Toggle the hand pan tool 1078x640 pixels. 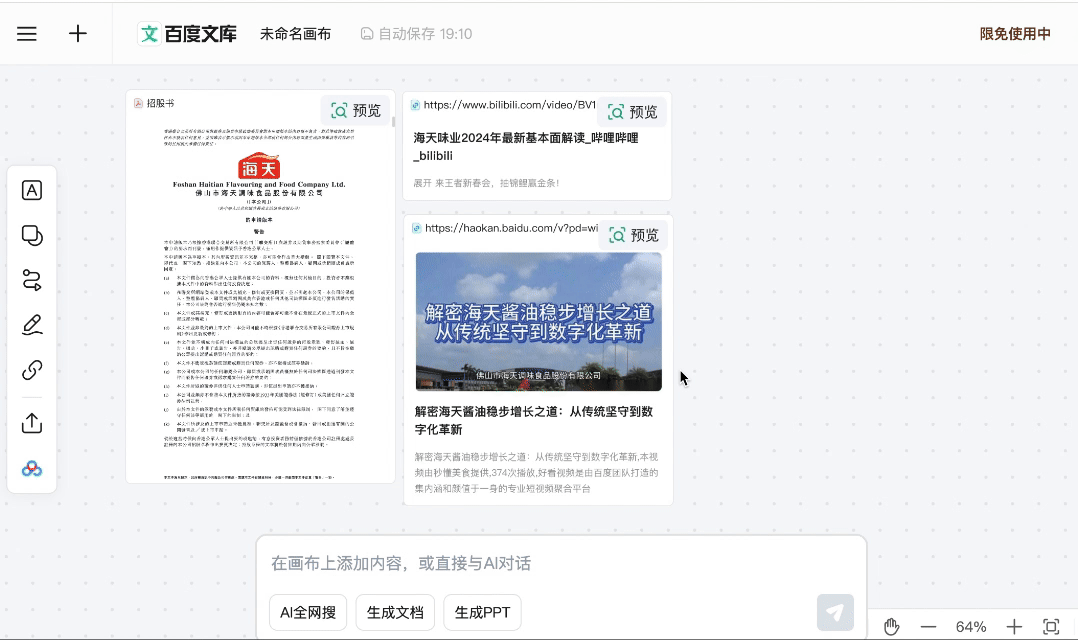pos(891,627)
